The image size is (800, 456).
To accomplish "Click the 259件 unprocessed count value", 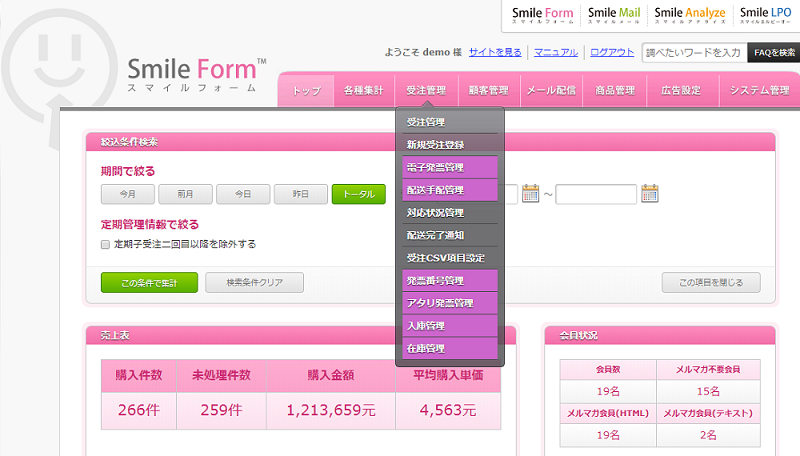I will click(221, 410).
